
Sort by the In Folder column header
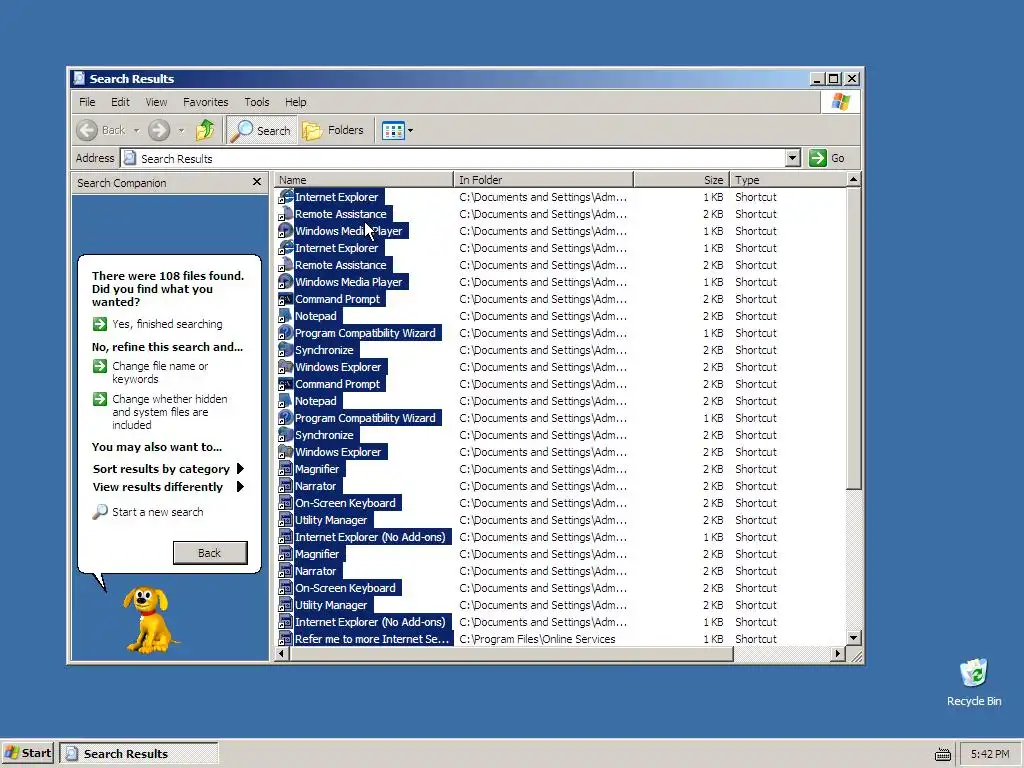pyautogui.click(x=543, y=180)
